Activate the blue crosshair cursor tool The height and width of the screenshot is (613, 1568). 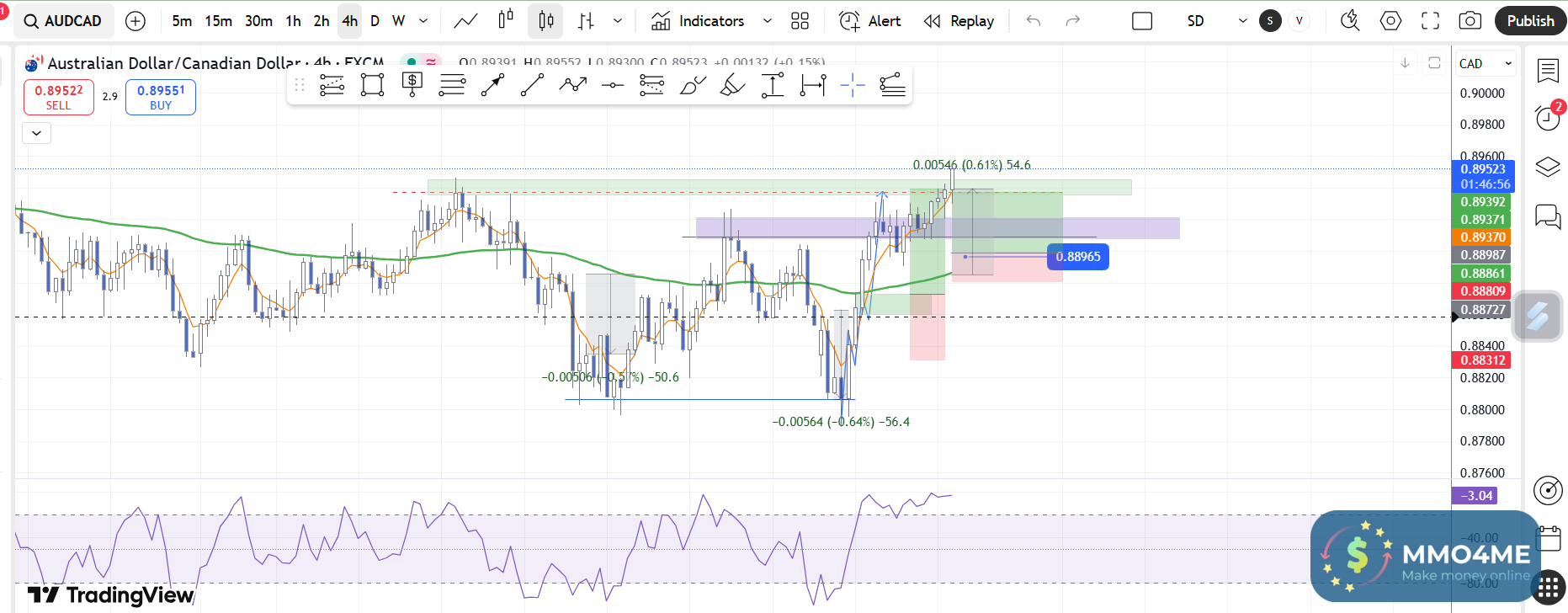click(x=853, y=85)
